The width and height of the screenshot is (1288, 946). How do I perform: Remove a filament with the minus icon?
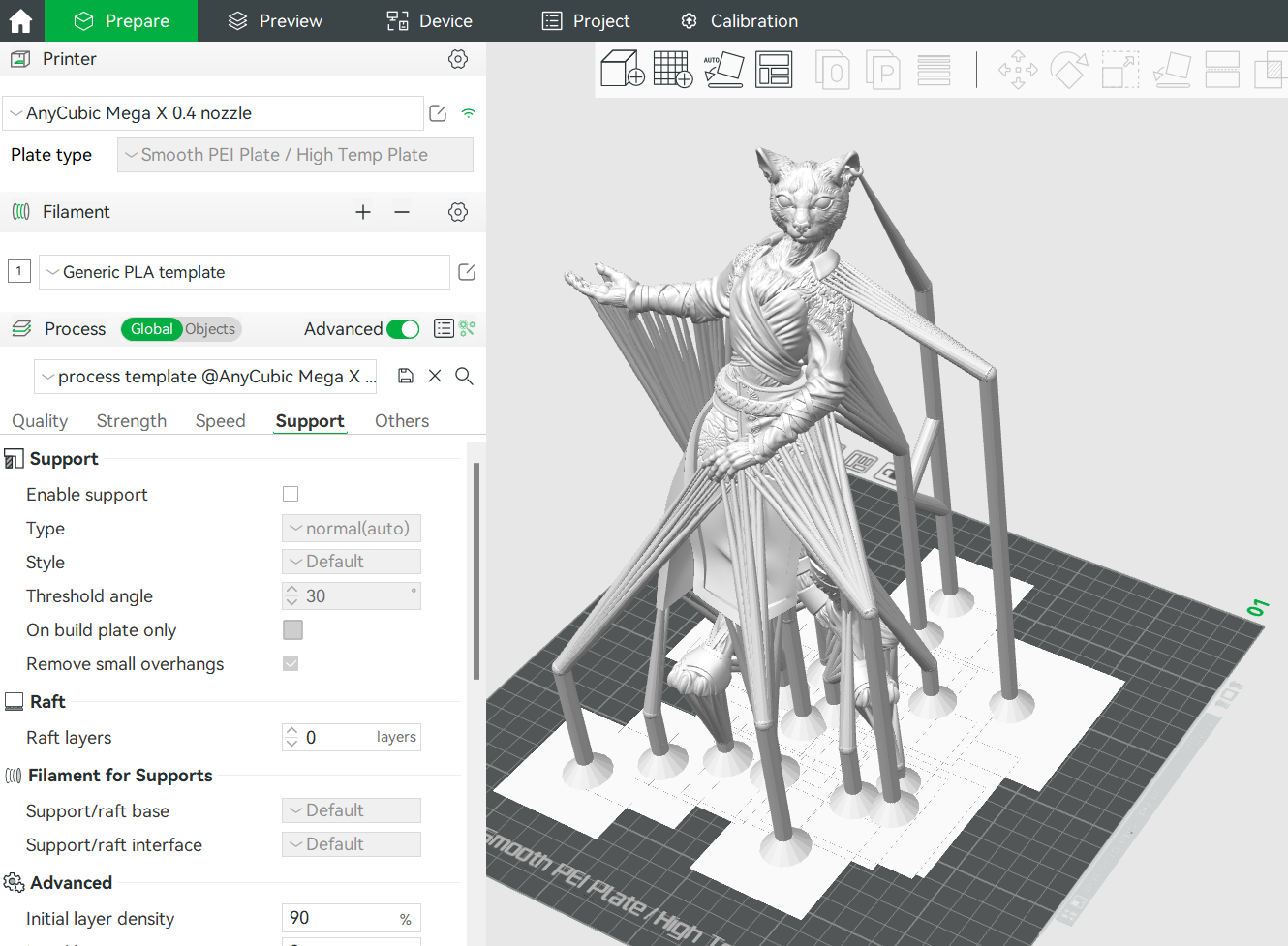pos(402,212)
